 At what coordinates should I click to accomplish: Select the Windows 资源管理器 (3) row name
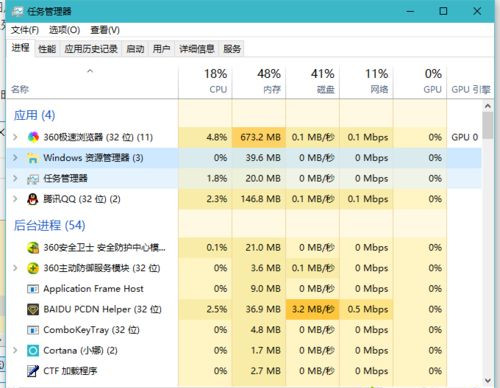(x=93, y=158)
